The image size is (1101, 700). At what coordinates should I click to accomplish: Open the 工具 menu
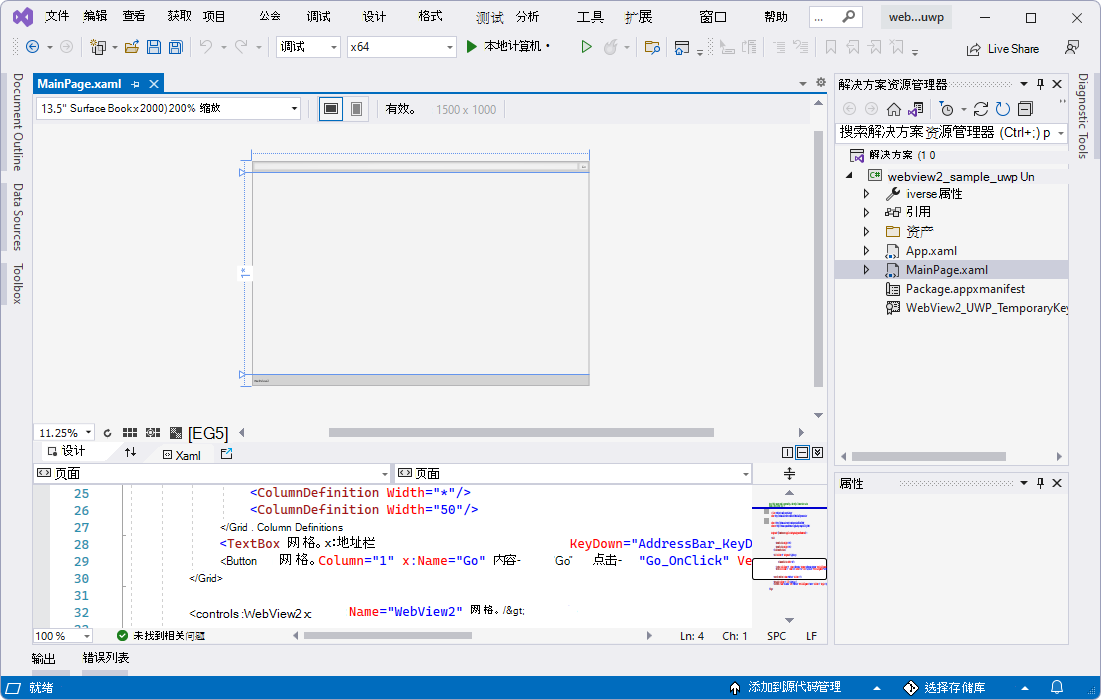tap(590, 16)
